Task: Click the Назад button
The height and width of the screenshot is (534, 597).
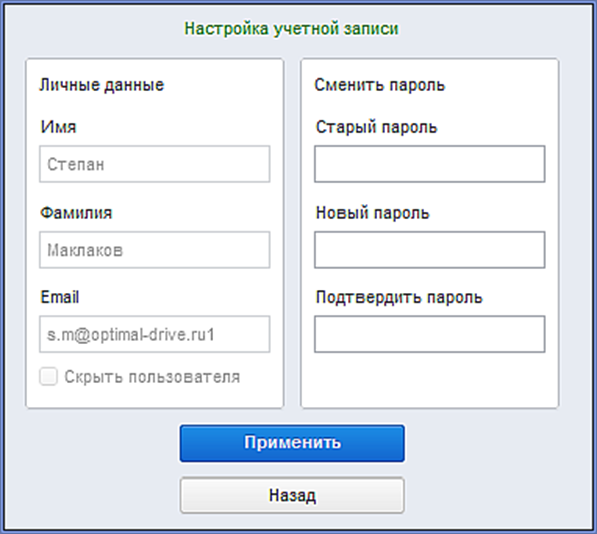Action: [x=292, y=495]
